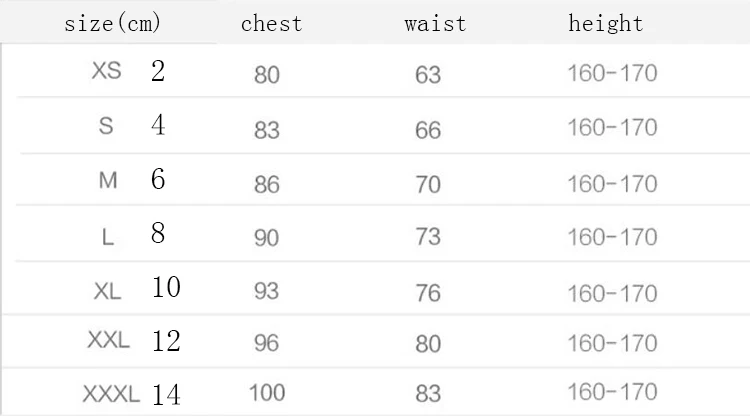
Task: Select the XS size label
Action: (106, 72)
